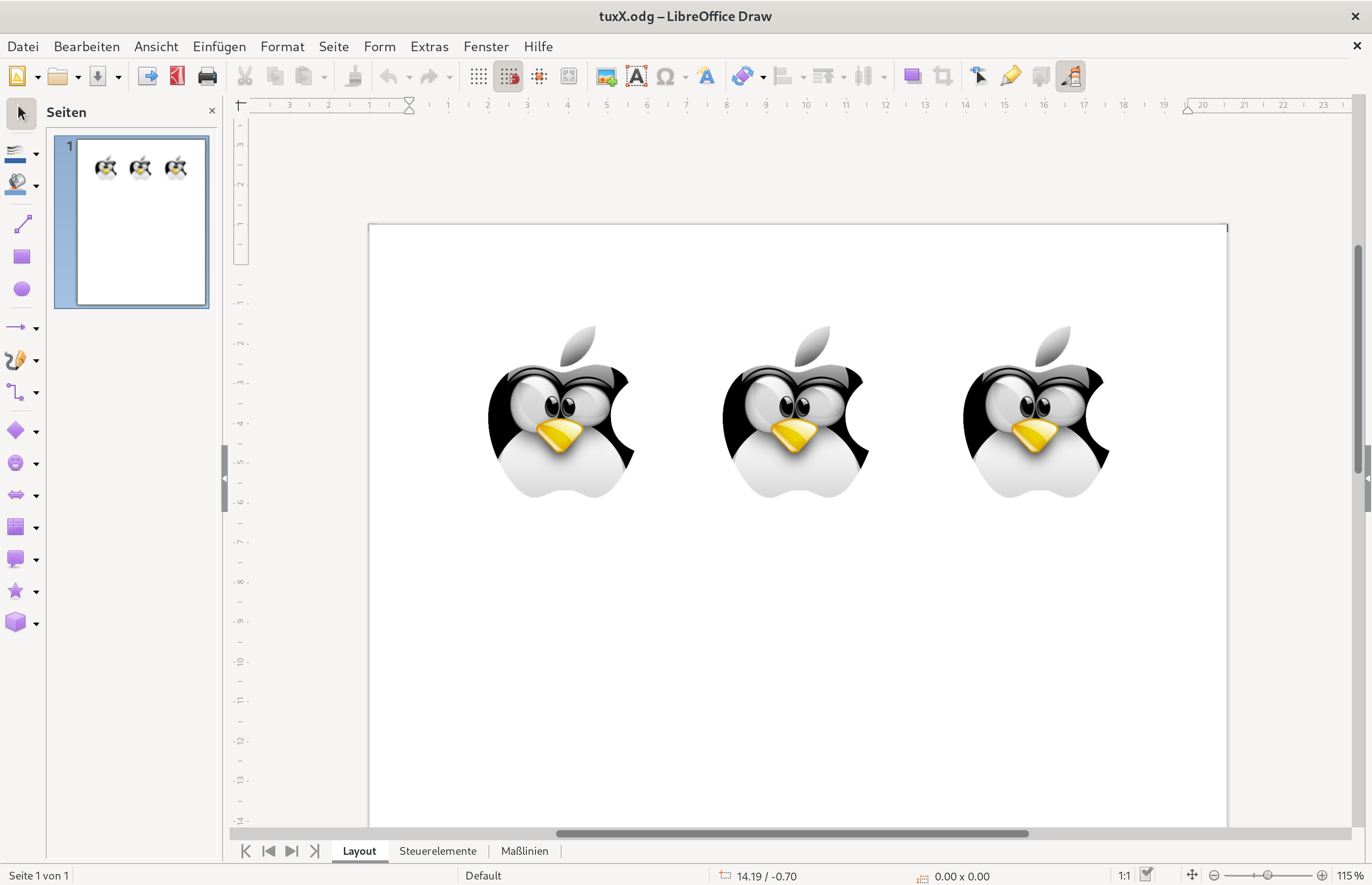Open Fontwork text icon
The image size is (1372, 885).
(x=706, y=76)
